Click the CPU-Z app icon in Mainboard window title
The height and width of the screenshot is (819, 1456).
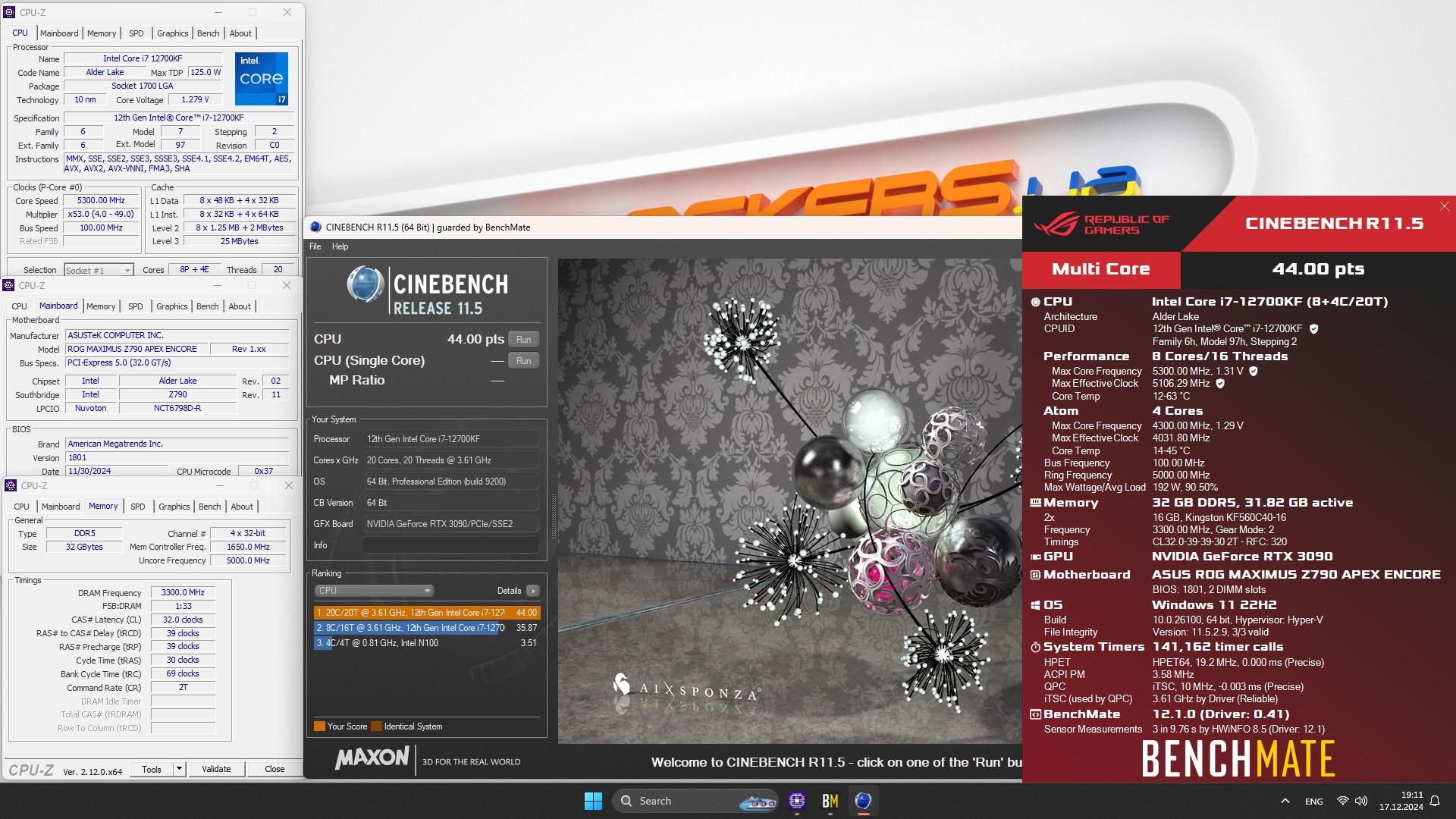[x=8, y=285]
